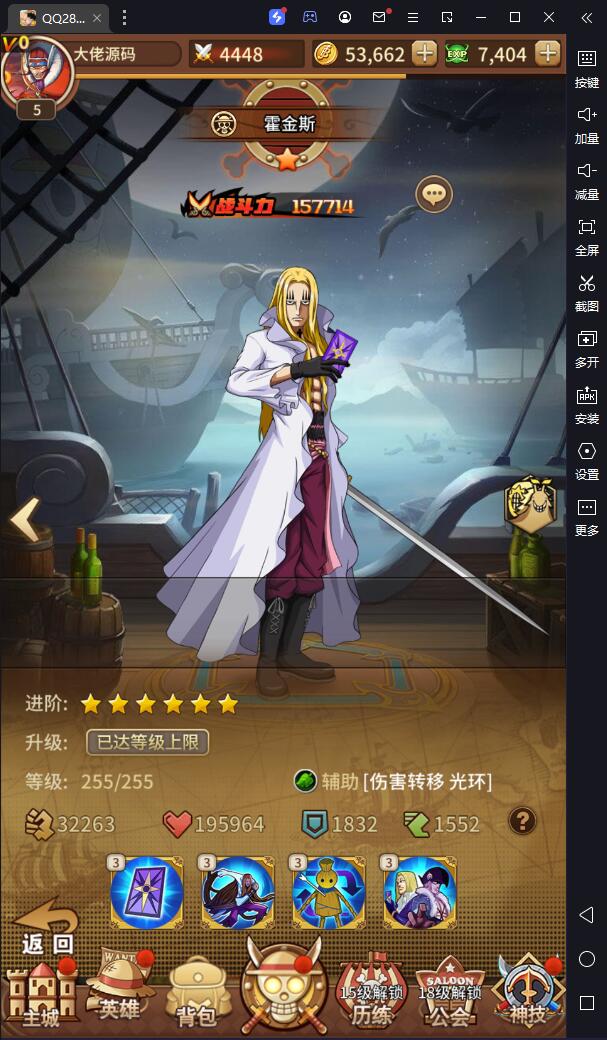
Task: Tap the player avatar portrait
Action: 36,70
